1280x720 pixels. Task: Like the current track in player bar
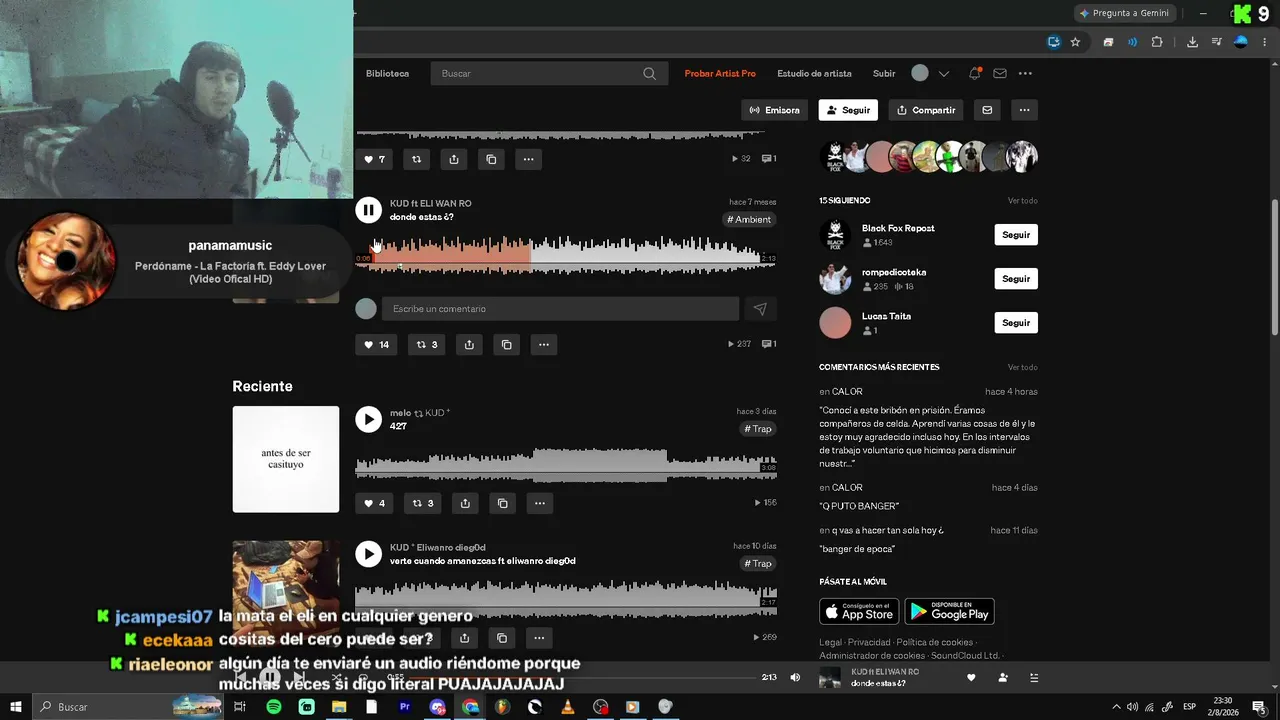[x=971, y=677]
